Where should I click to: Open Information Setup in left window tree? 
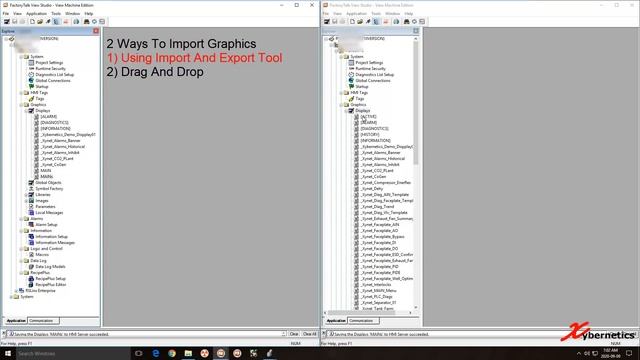[x=51, y=236]
